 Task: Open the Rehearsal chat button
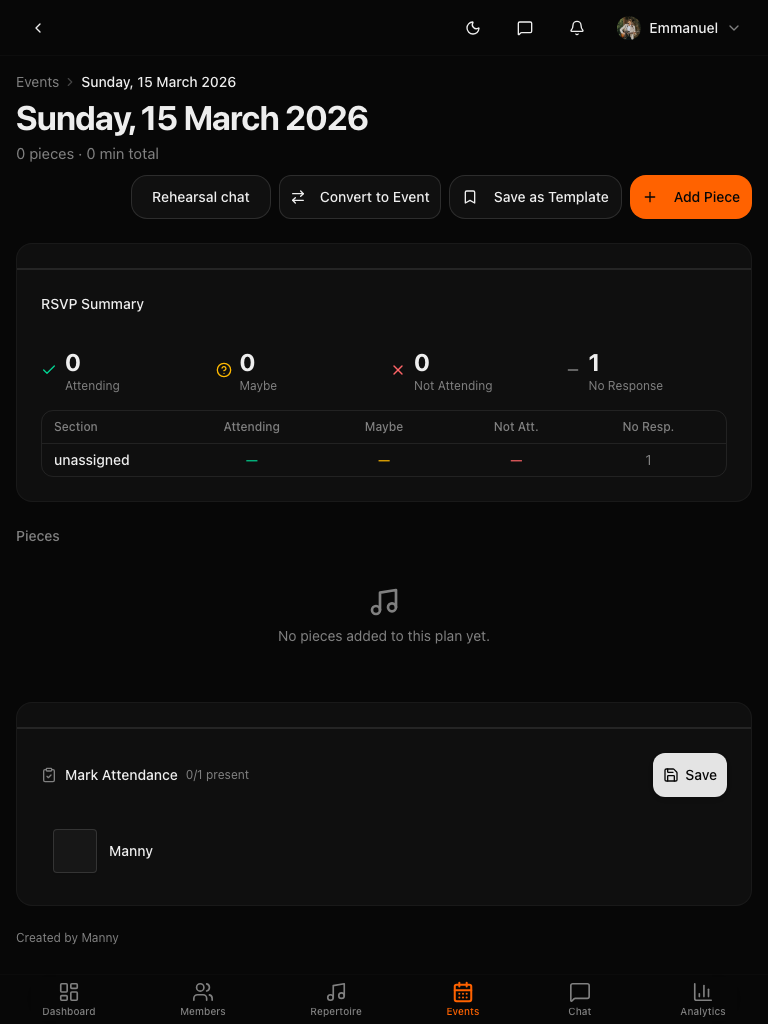coord(201,197)
